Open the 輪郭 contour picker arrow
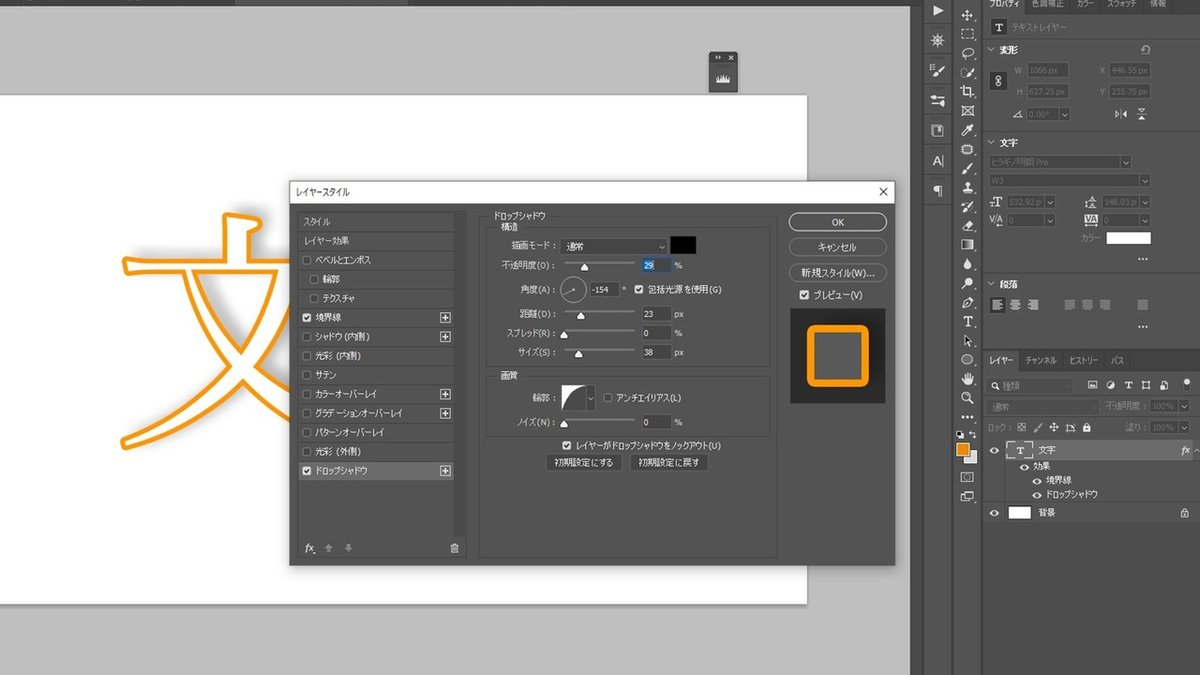1200x675 pixels. (x=590, y=398)
